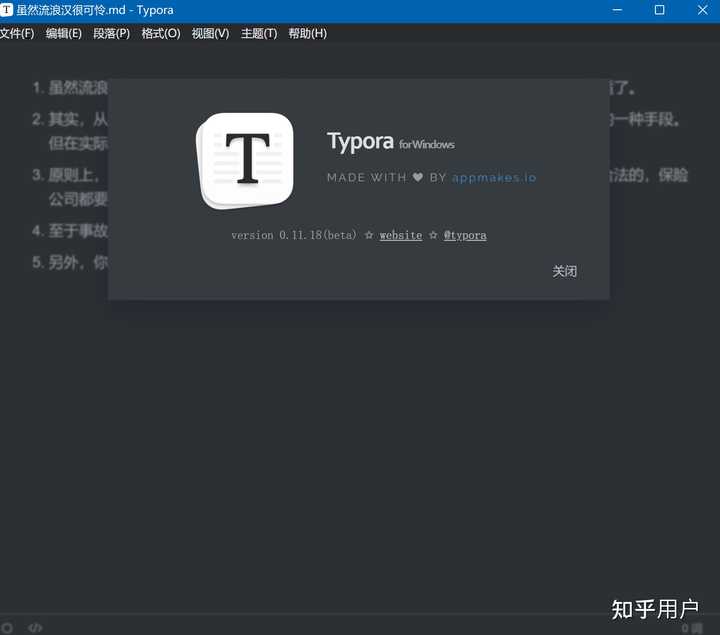Toggle source code mode icon
Image resolution: width=720 pixels, height=635 pixels.
click(x=35, y=627)
